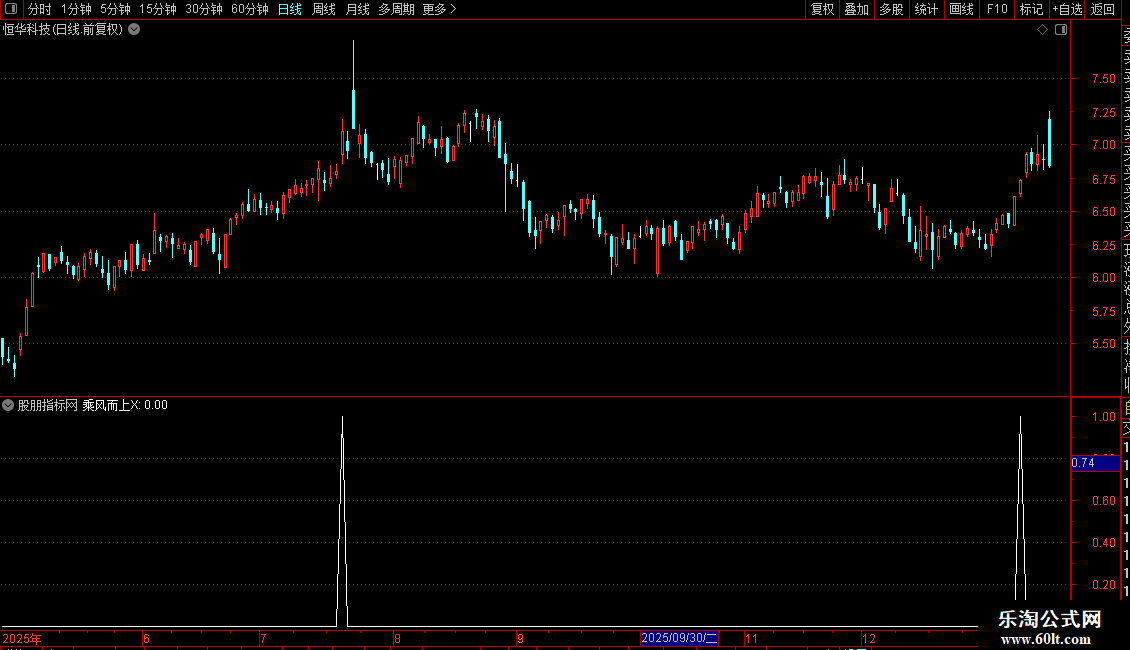Open the 复权 adjustment button
The height and width of the screenshot is (650, 1130).
coord(822,9)
